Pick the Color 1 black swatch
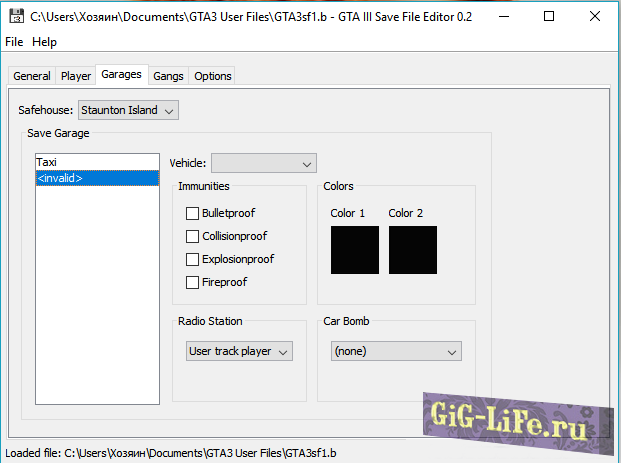Viewport: 621px width, 463px height. (355, 250)
